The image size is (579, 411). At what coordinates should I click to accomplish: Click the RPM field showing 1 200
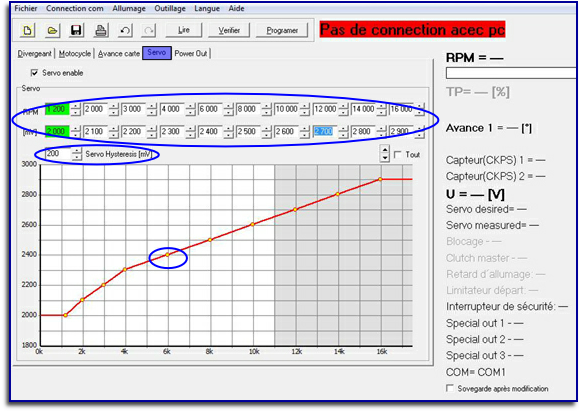[58, 109]
